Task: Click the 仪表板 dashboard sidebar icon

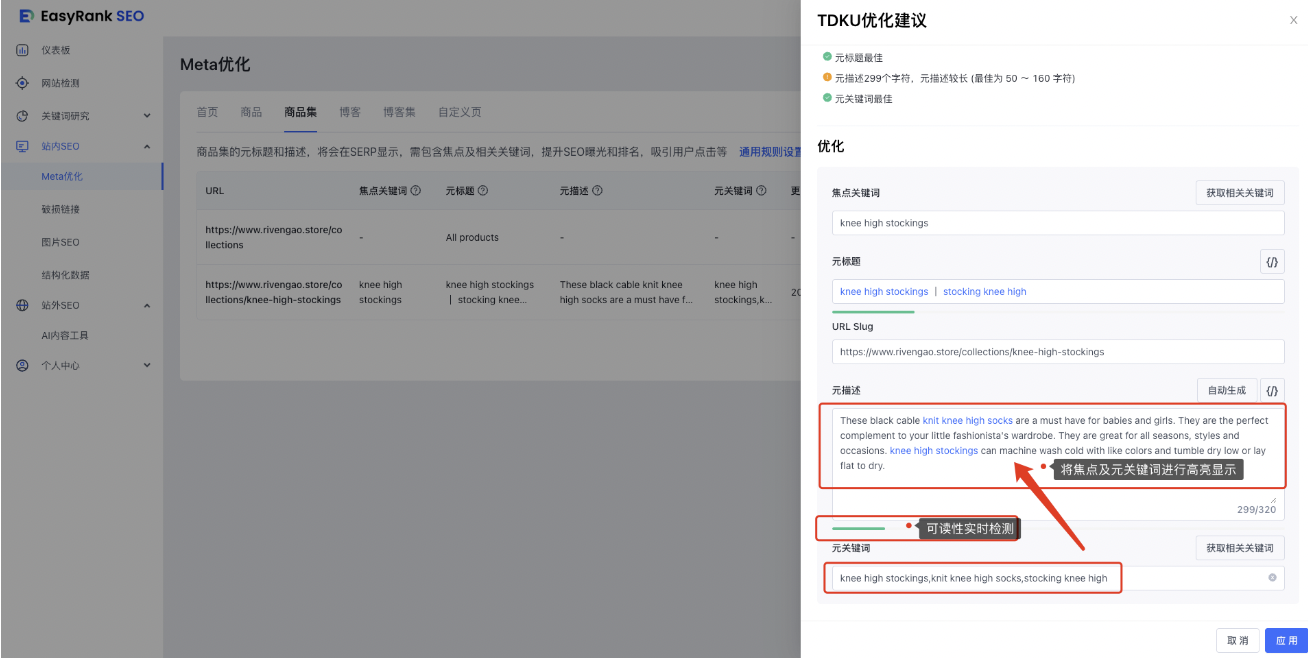Action: 22,50
